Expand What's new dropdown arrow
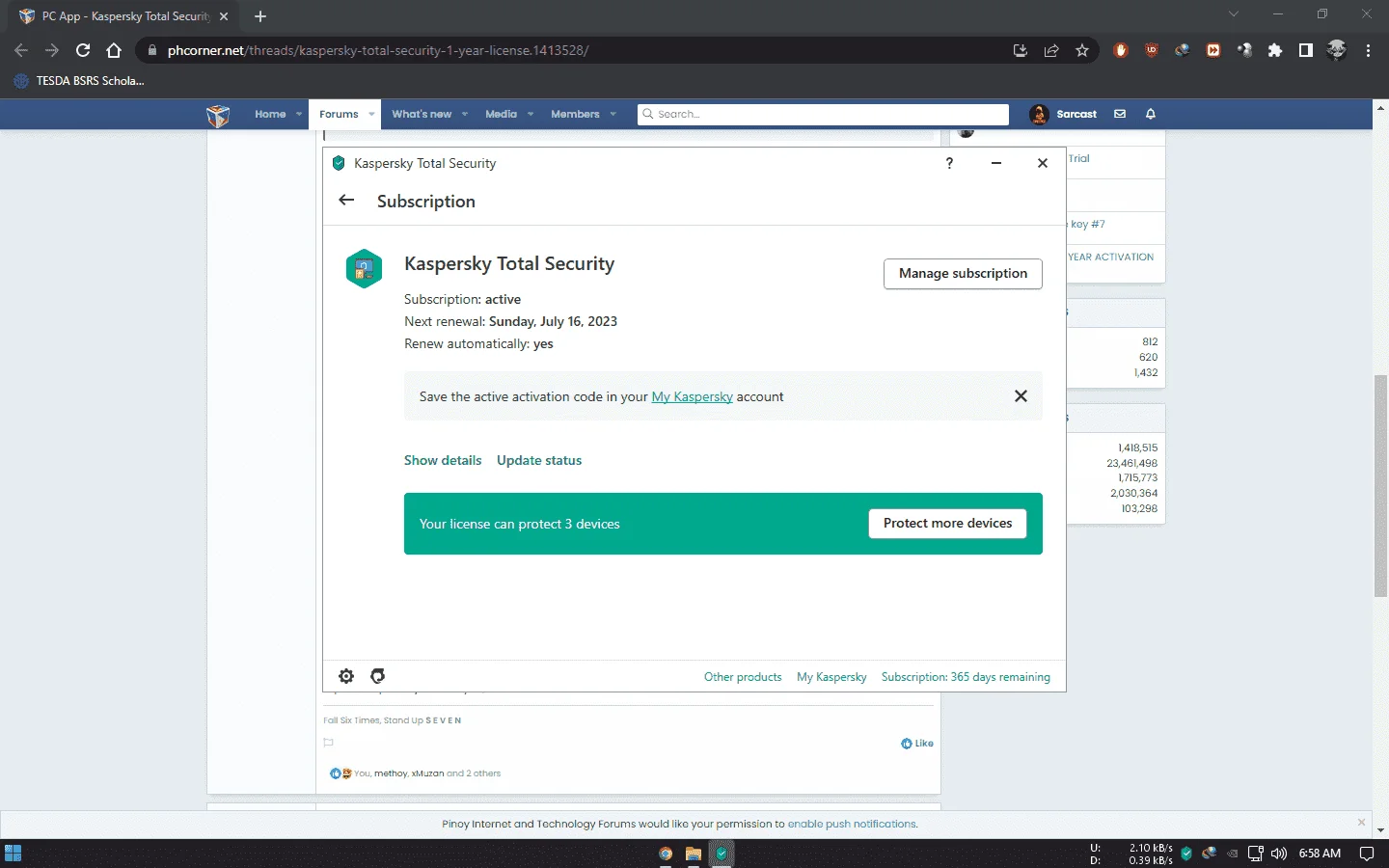Viewport: 1389px width, 868px height. [465, 114]
